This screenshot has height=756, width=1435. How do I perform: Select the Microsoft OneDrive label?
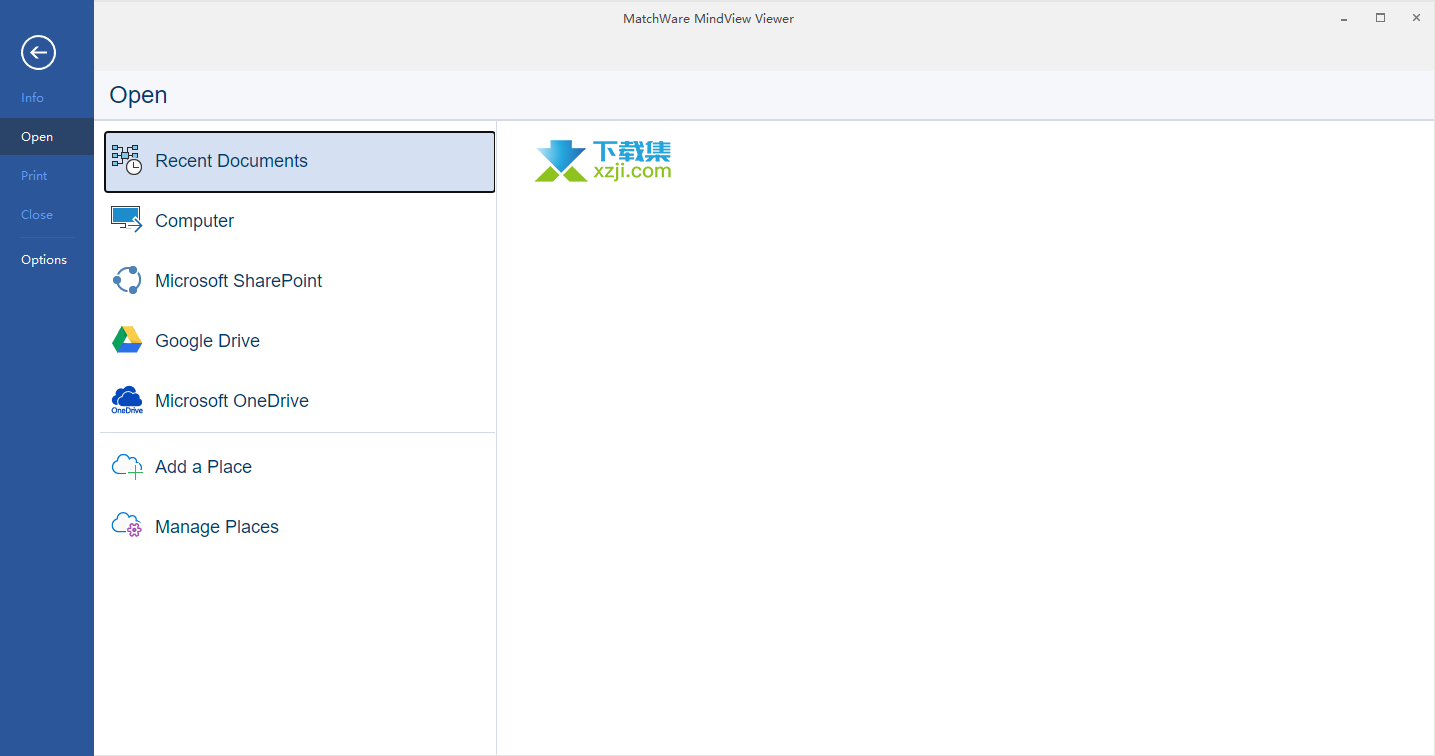point(232,401)
